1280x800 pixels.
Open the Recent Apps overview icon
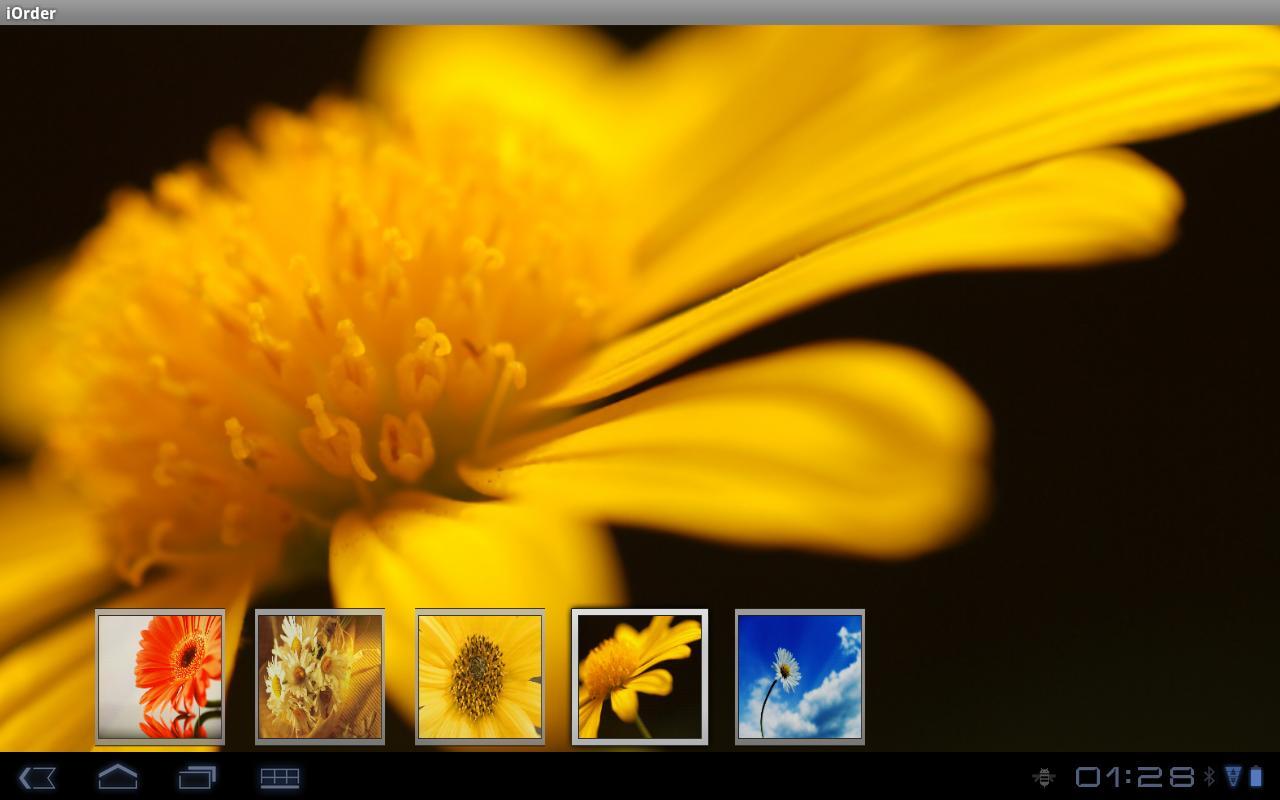pyautogui.click(x=197, y=778)
